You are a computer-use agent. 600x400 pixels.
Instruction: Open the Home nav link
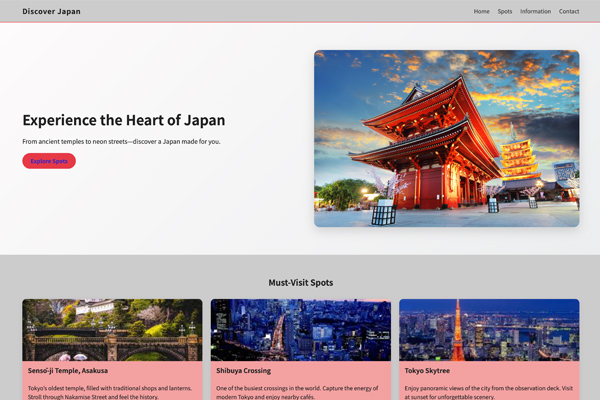pos(481,11)
